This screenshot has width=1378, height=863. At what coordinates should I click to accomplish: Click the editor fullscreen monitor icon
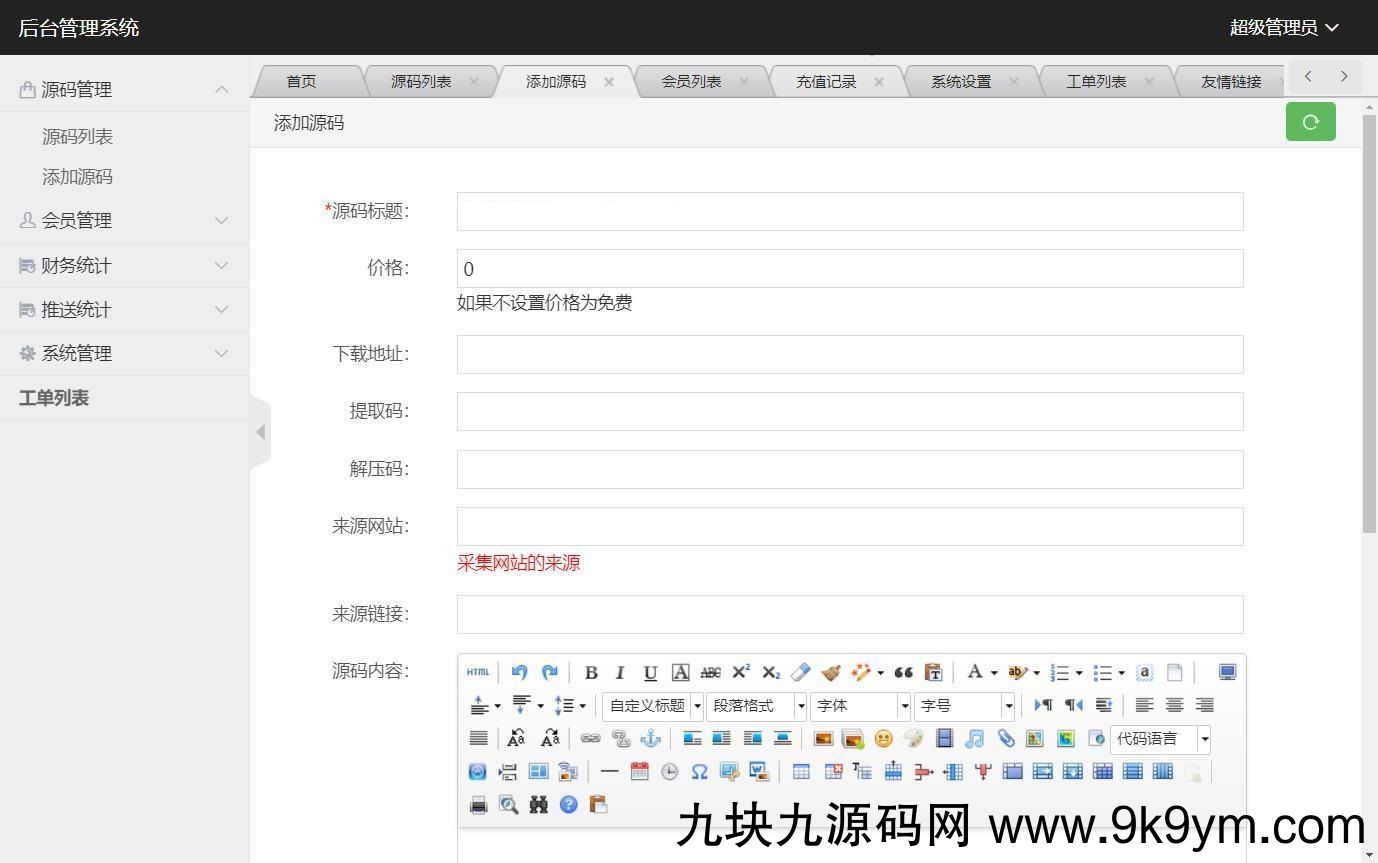point(1227,672)
